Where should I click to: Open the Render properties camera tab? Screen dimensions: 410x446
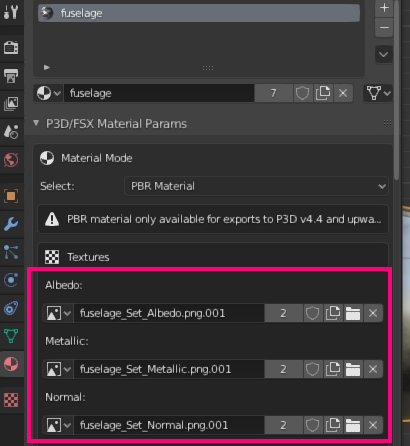[x=11, y=48]
